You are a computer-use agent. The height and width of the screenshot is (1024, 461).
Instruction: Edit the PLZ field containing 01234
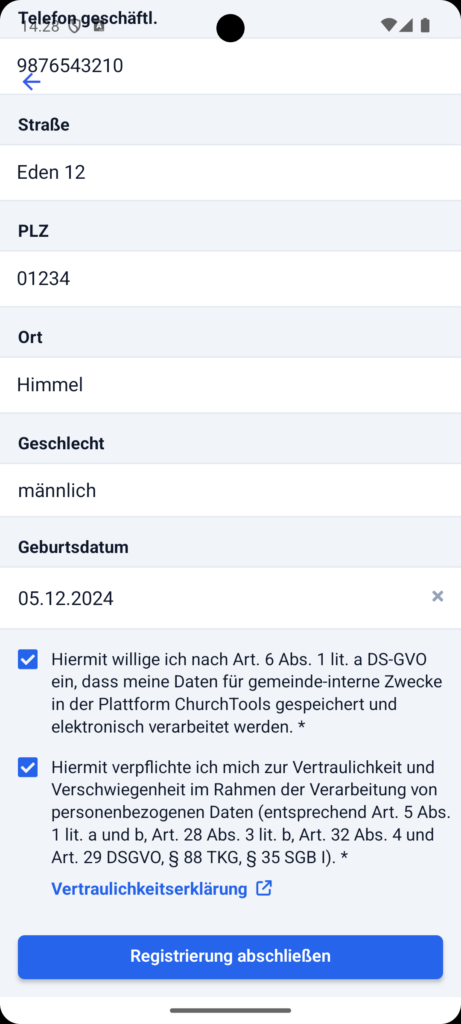tap(230, 279)
